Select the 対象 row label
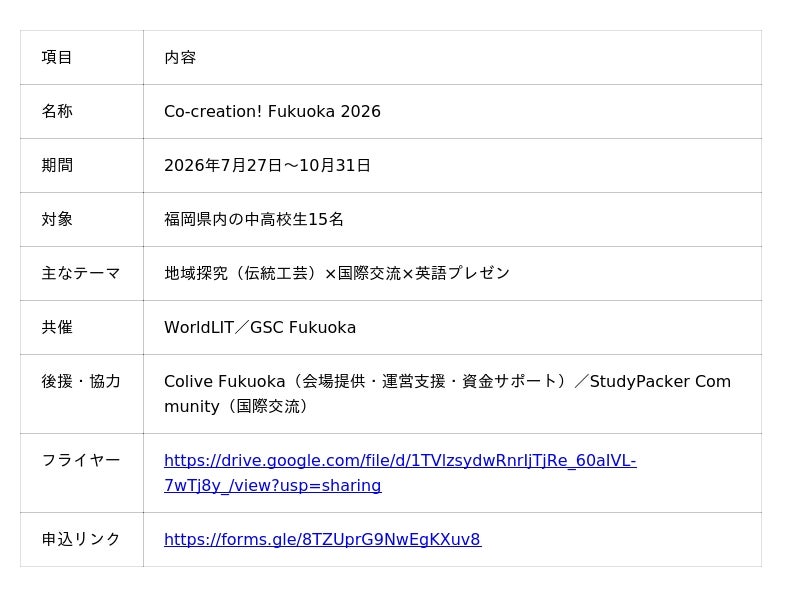 pyautogui.click(x=57, y=219)
